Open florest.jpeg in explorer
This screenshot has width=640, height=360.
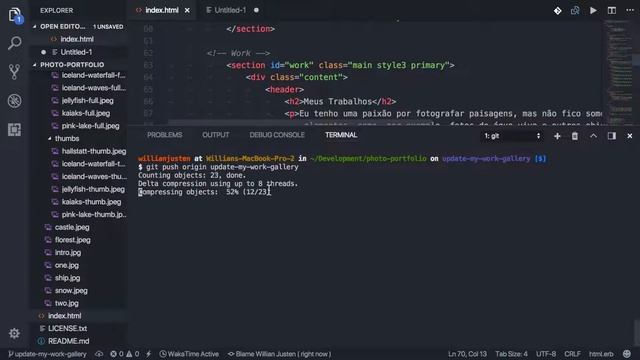pos(73,240)
